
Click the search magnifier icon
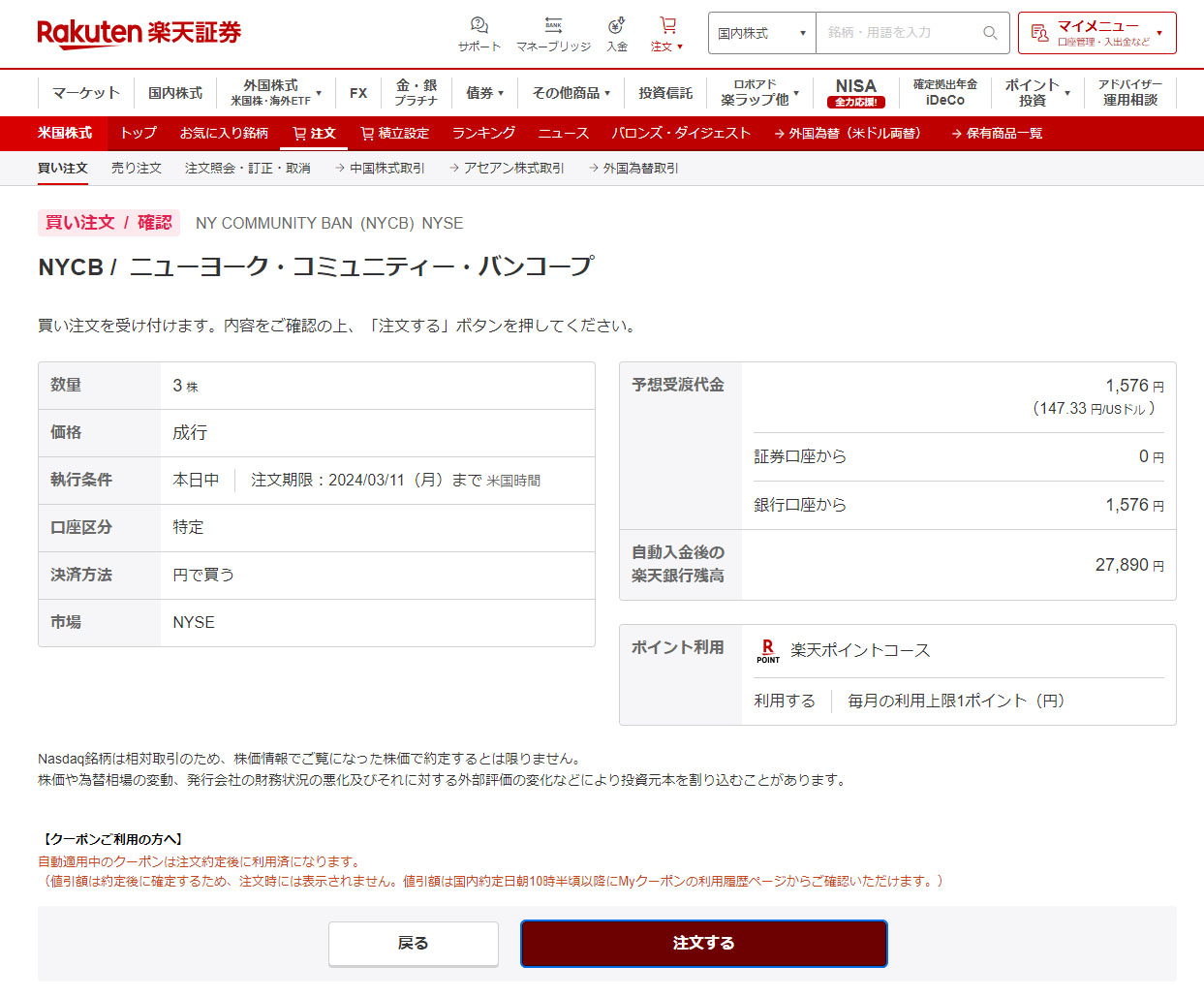[989, 33]
